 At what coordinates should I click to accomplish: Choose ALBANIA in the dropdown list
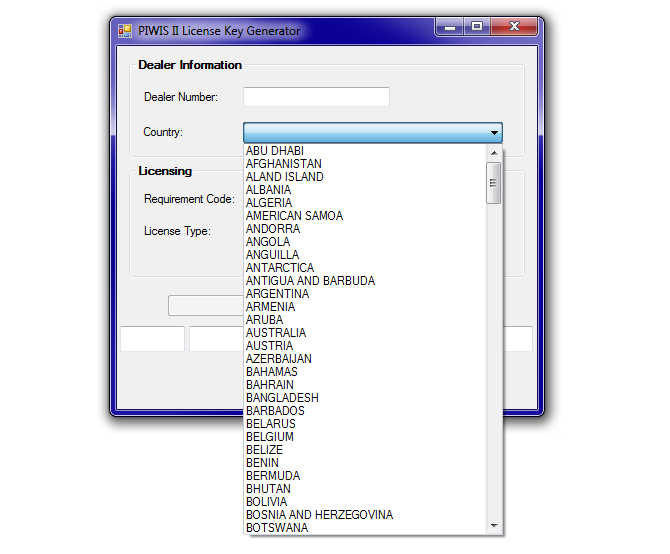(269, 190)
